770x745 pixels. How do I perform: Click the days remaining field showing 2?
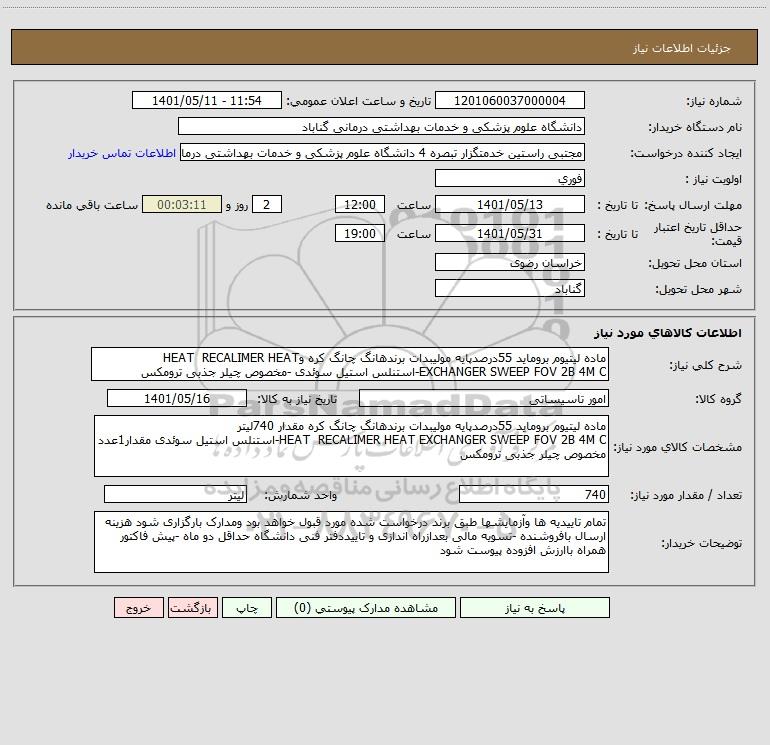pyautogui.click(x=267, y=204)
